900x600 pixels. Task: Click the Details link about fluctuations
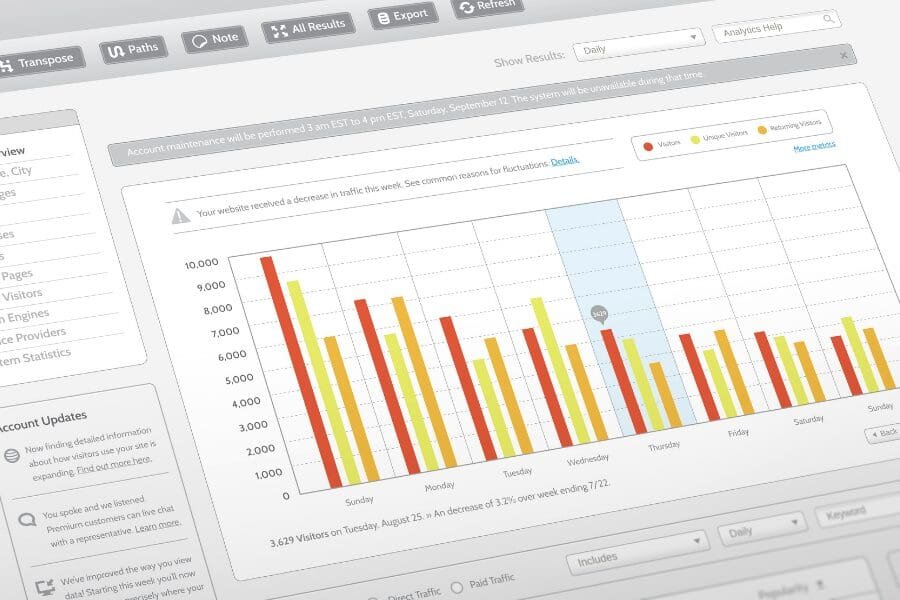pyautogui.click(x=564, y=160)
